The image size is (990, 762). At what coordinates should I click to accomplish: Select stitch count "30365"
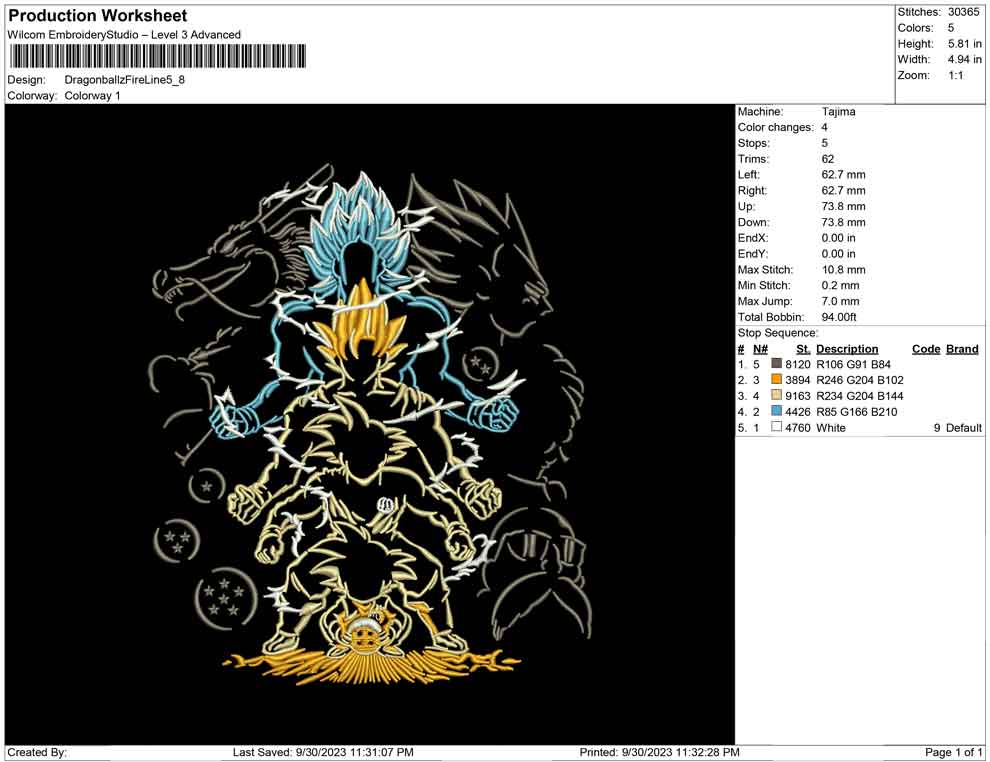(x=963, y=12)
